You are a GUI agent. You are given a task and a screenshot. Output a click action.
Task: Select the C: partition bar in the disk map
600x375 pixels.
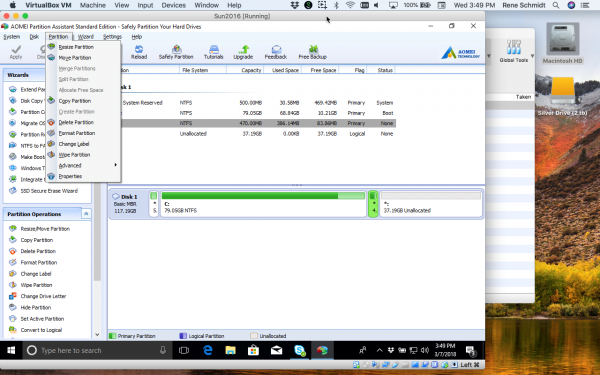coord(263,204)
